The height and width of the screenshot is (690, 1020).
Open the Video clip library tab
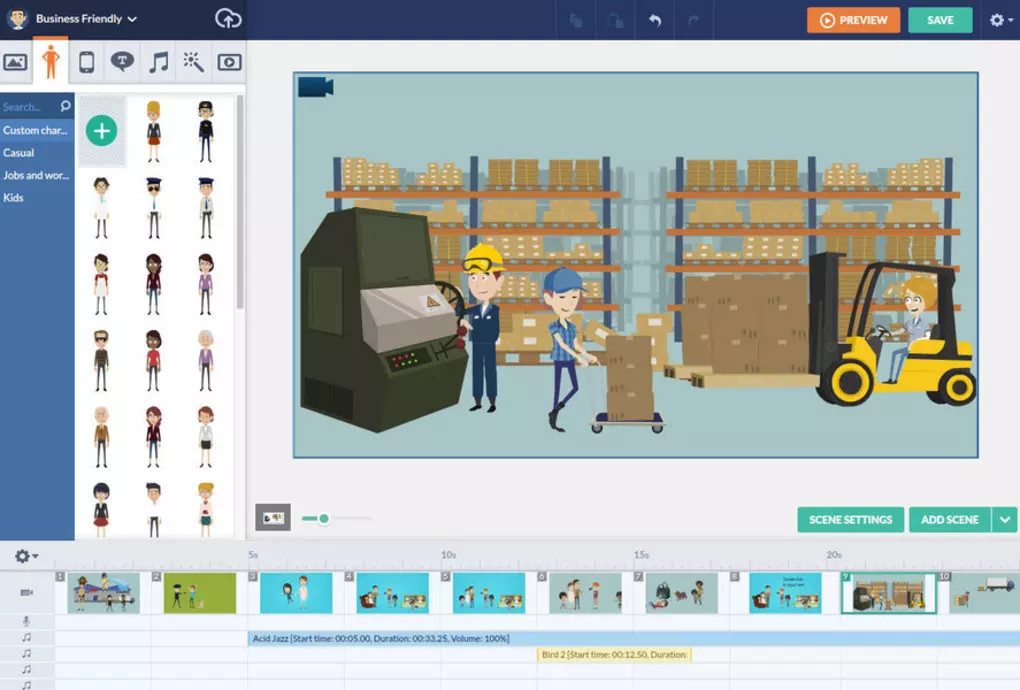229,62
